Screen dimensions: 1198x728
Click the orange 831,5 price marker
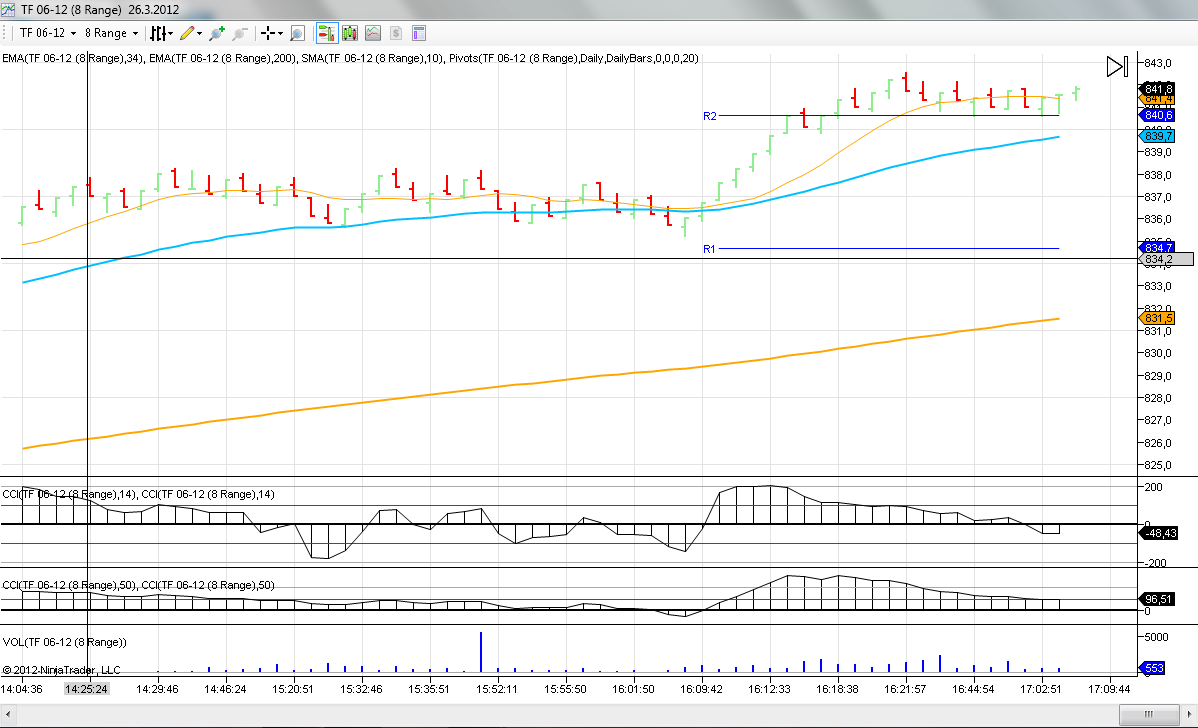pyautogui.click(x=1158, y=318)
